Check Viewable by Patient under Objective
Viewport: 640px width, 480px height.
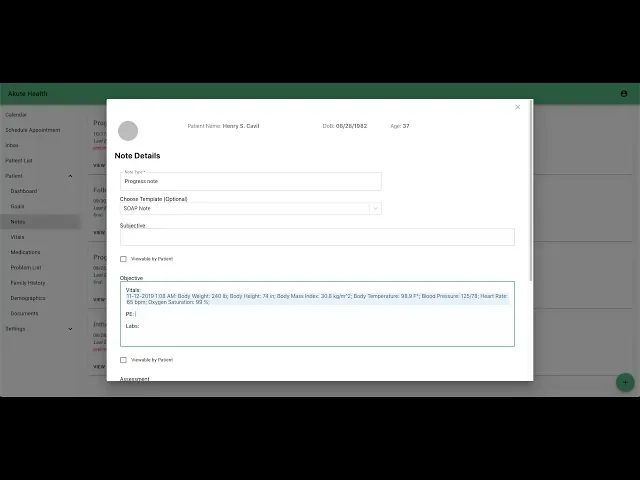(x=123, y=360)
